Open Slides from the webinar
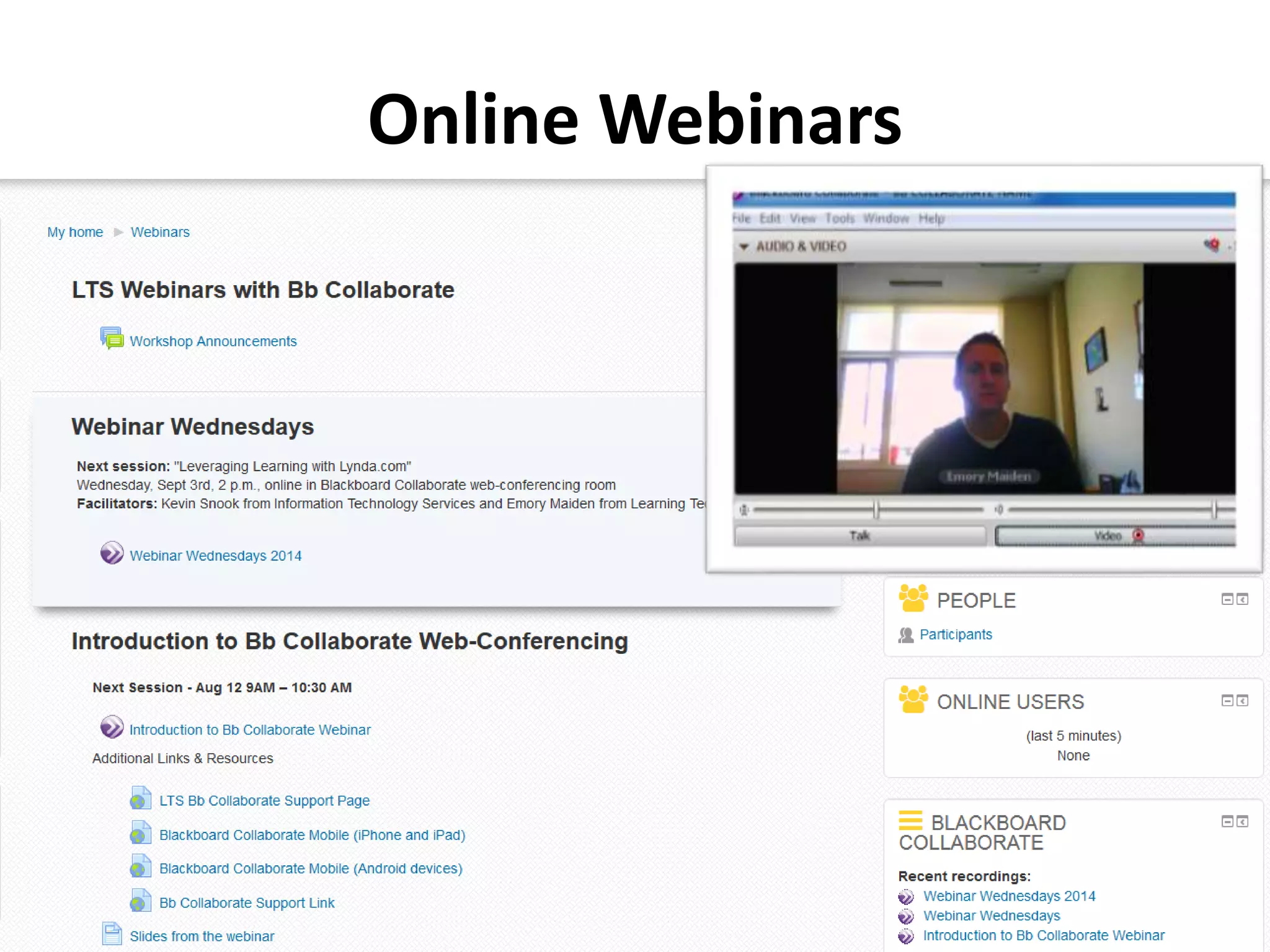This screenshot has width=1270, height=952. tap(202, 937)
